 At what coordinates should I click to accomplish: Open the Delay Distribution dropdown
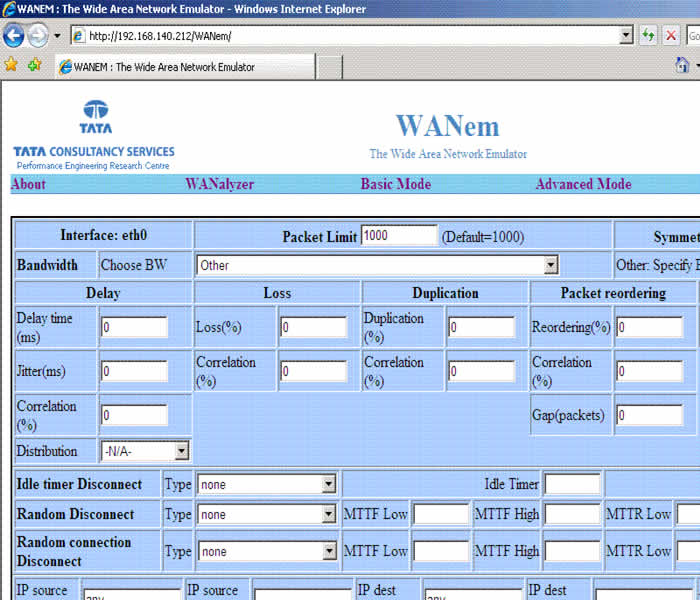pos(180,451)
